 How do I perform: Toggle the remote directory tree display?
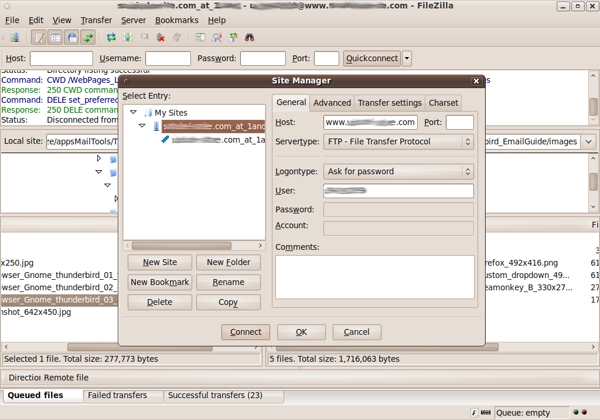point(72,37)
